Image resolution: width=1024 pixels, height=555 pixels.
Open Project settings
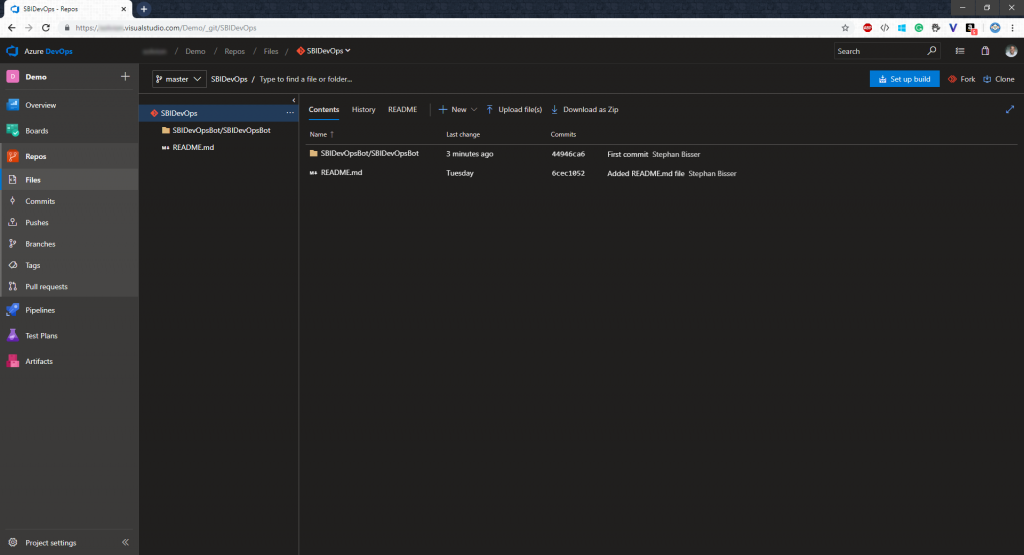(x=51, y=543)
